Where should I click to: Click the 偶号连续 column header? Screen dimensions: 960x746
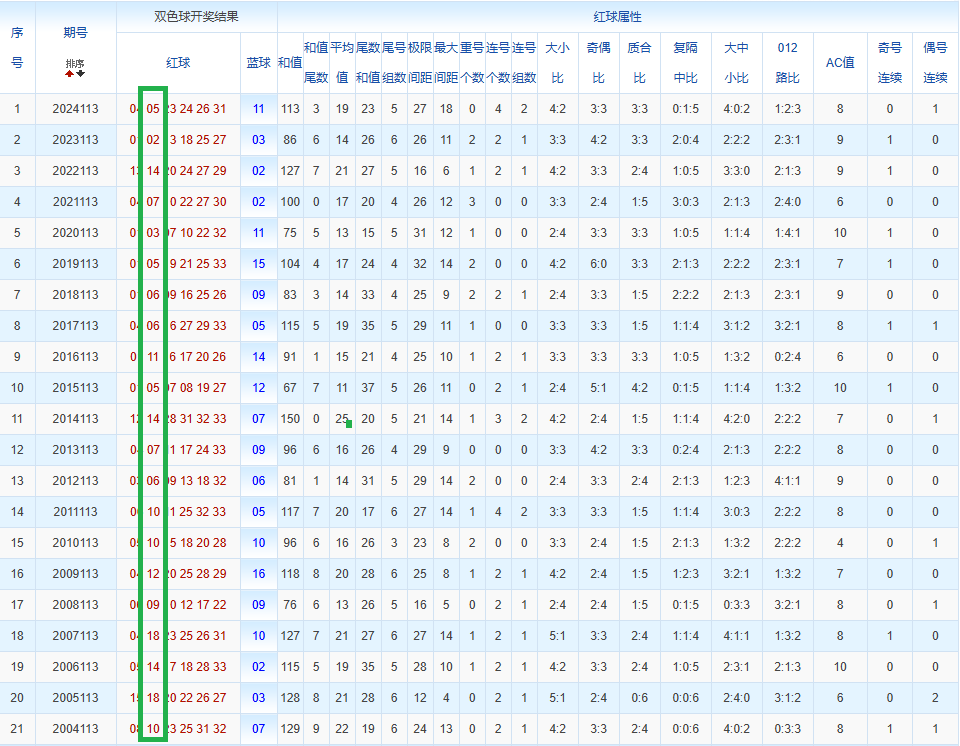click(936, 62)
